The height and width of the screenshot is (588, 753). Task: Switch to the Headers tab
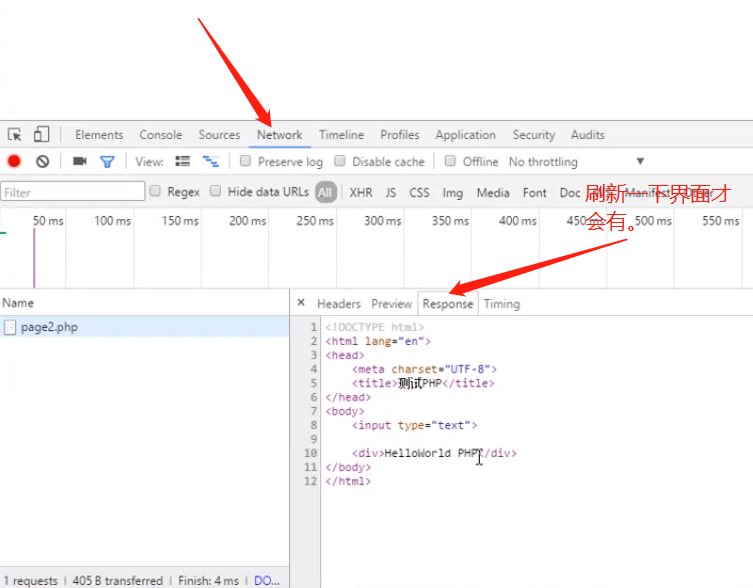pyautogui.click(x=339, y=304)
